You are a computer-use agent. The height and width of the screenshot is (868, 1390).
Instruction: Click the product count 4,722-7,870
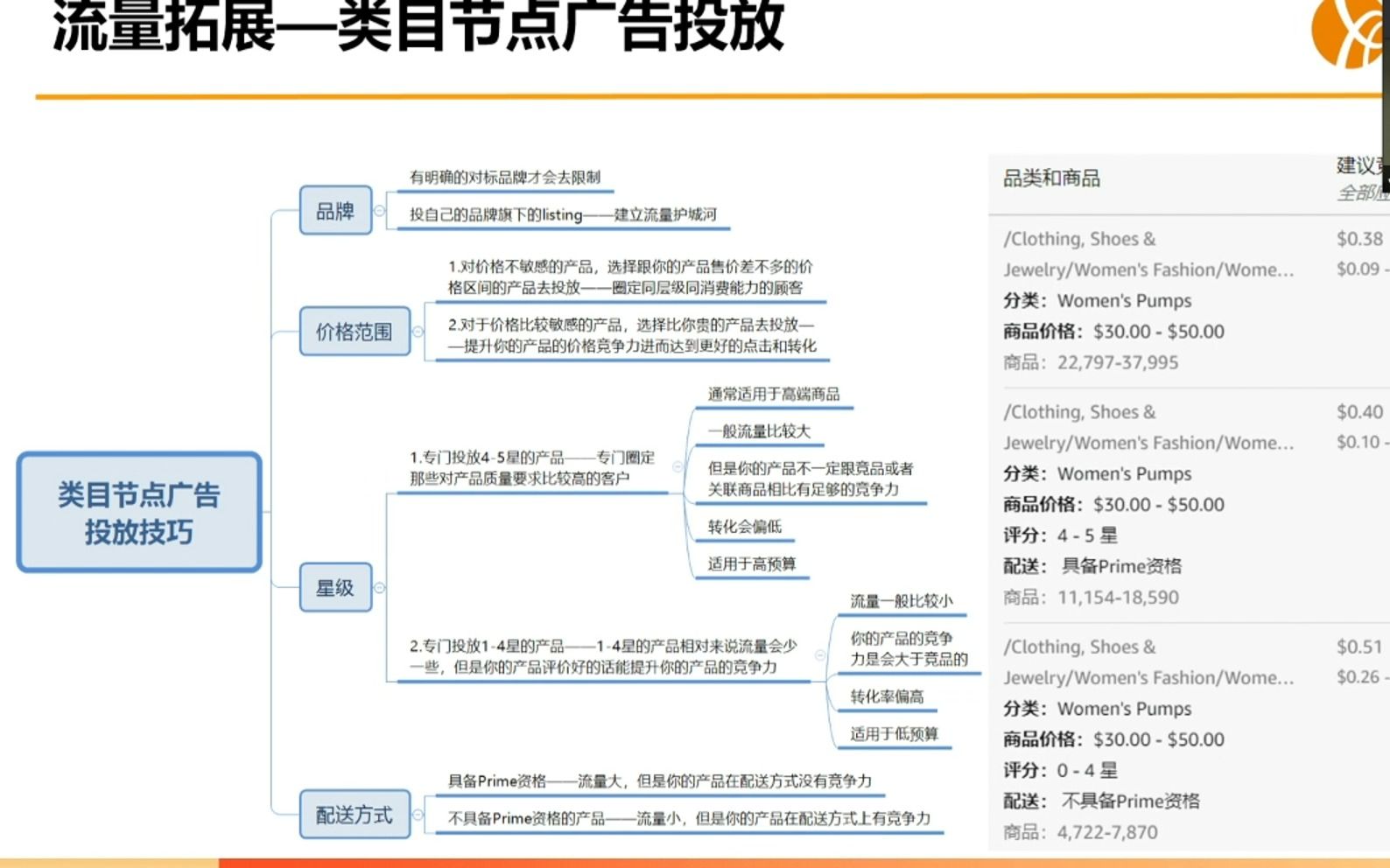click(1107, 833)
